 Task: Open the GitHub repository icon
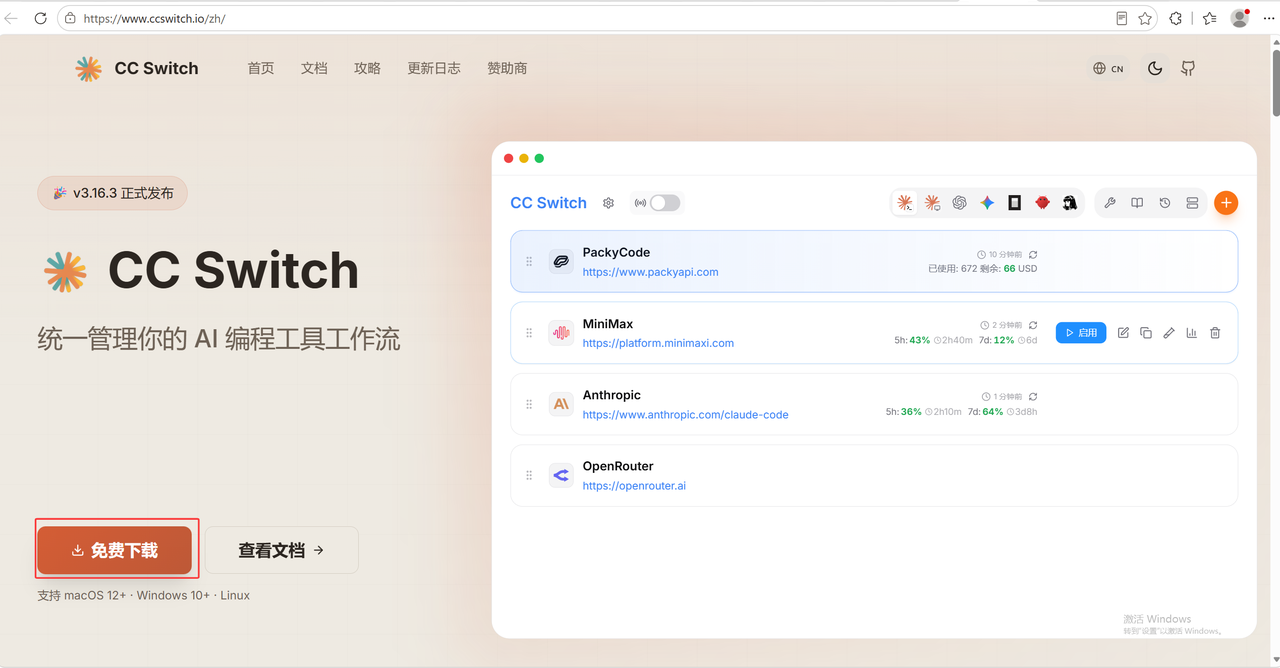point(1188,68)
